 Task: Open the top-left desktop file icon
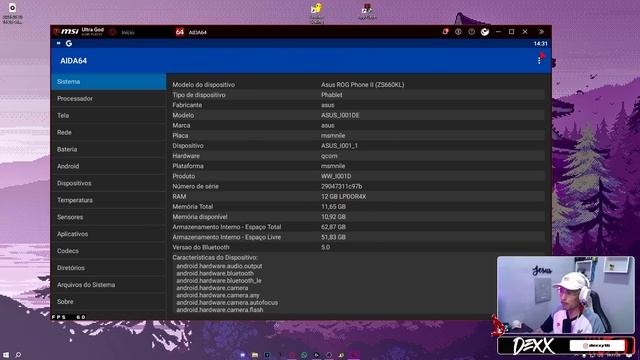click(12, 13)
